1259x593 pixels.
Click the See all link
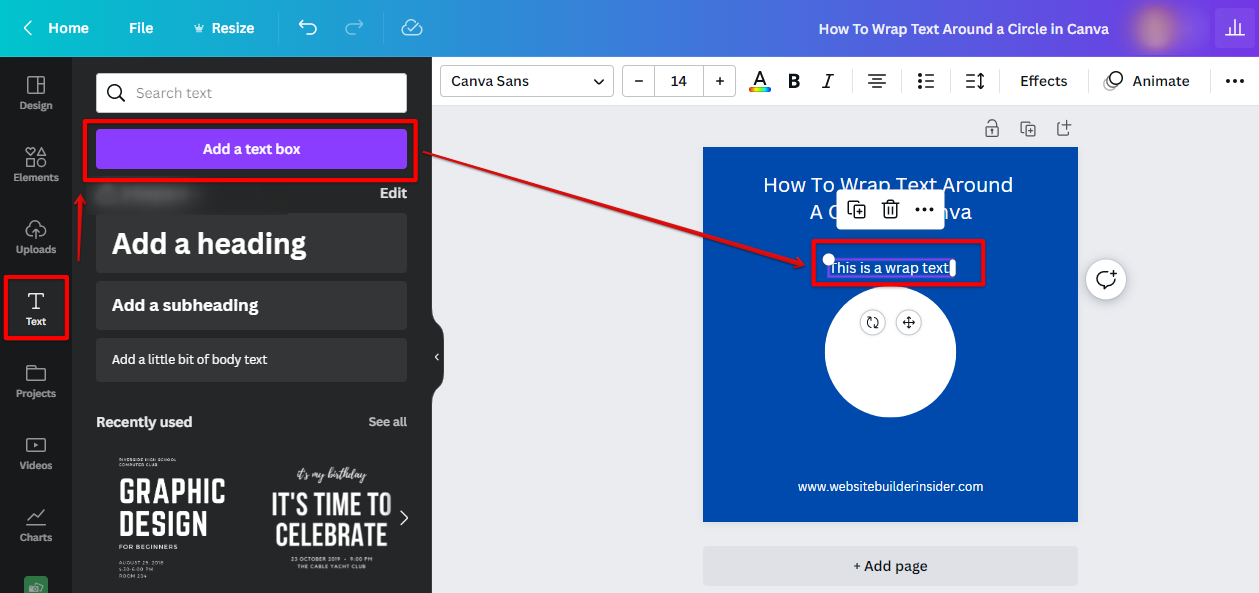click(x=387, y=422)
